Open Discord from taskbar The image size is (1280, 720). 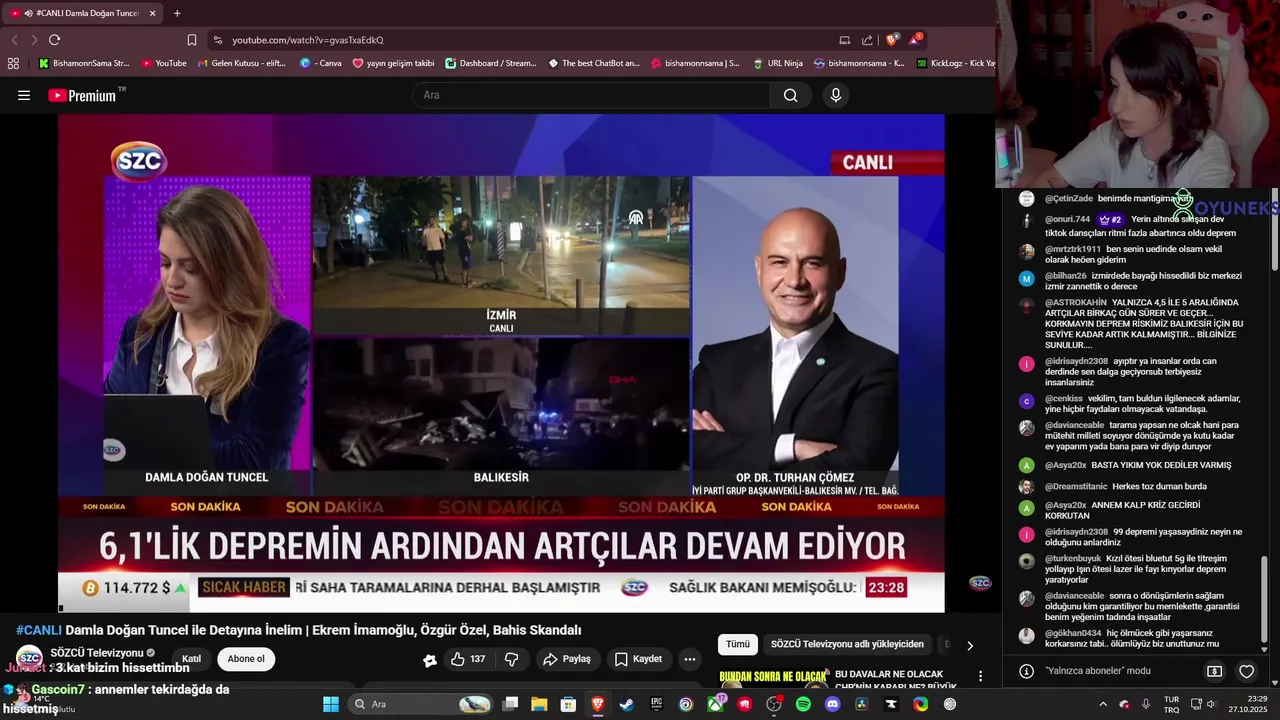pyautogui.click(x=833, y=704)
